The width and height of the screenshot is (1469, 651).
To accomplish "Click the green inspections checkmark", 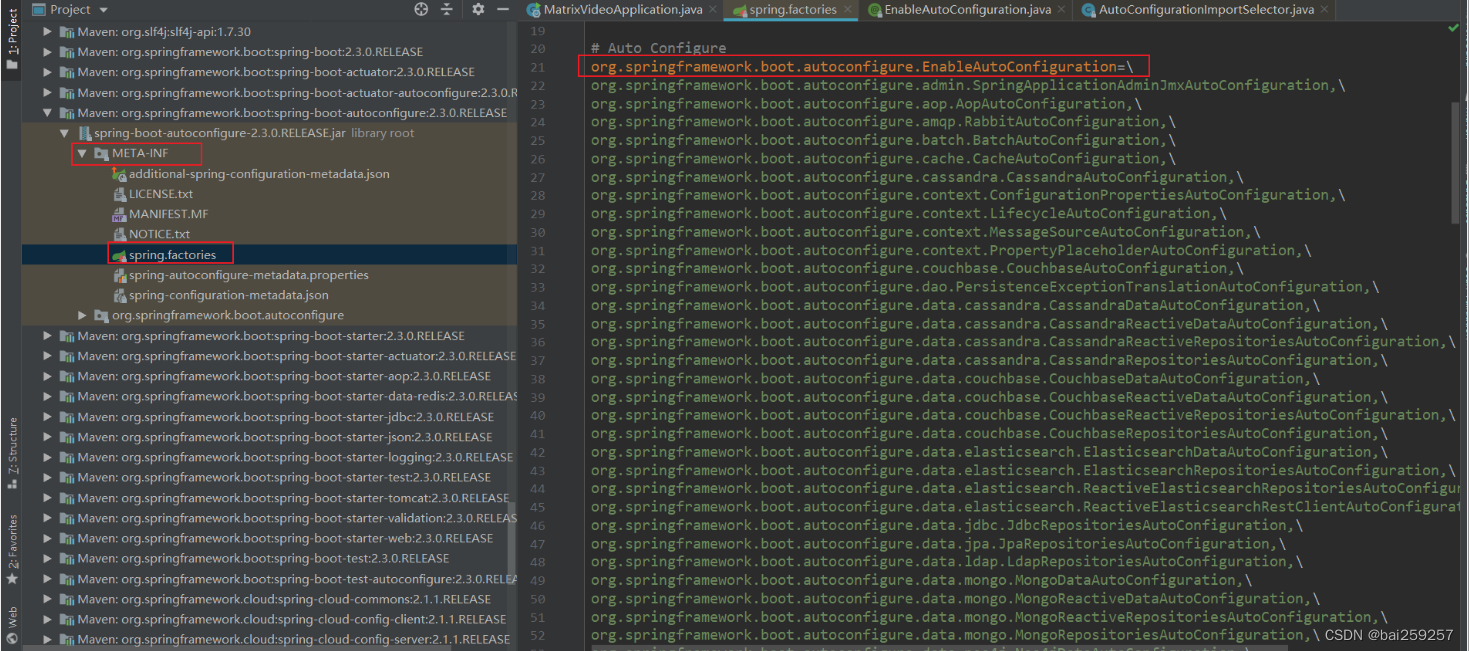I will (1455, 30).
